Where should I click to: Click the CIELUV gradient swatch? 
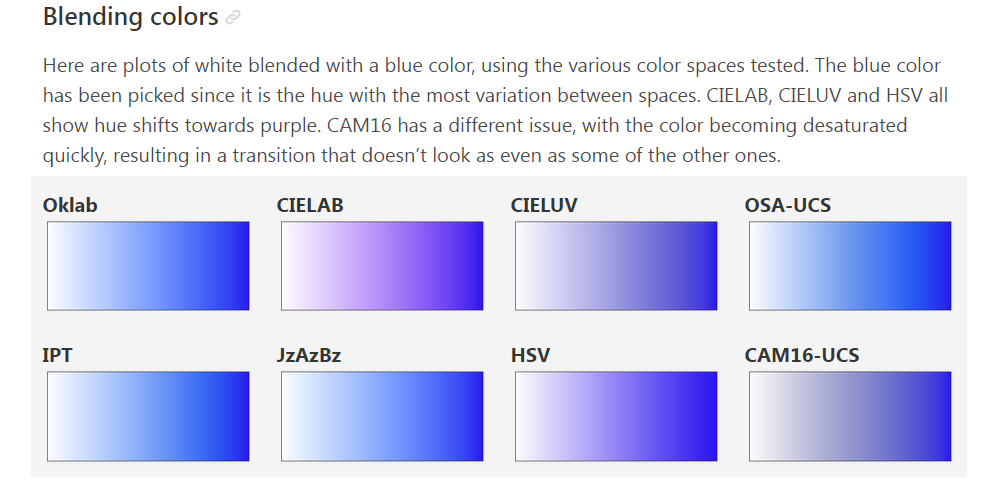tap(616, 266)
